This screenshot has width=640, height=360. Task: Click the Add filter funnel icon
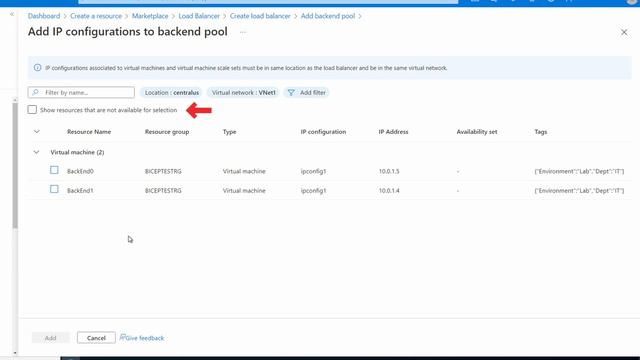[291, 93]
